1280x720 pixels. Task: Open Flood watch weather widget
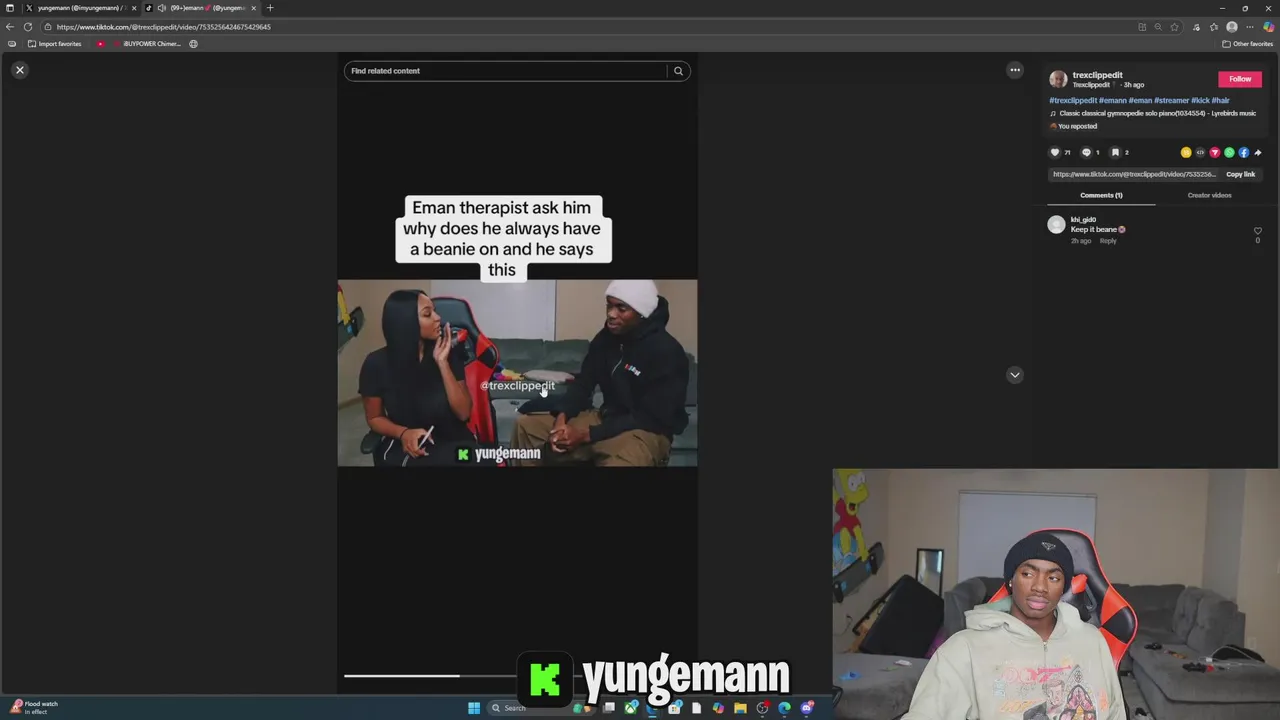pyautogui.click(x=33, y=707)
